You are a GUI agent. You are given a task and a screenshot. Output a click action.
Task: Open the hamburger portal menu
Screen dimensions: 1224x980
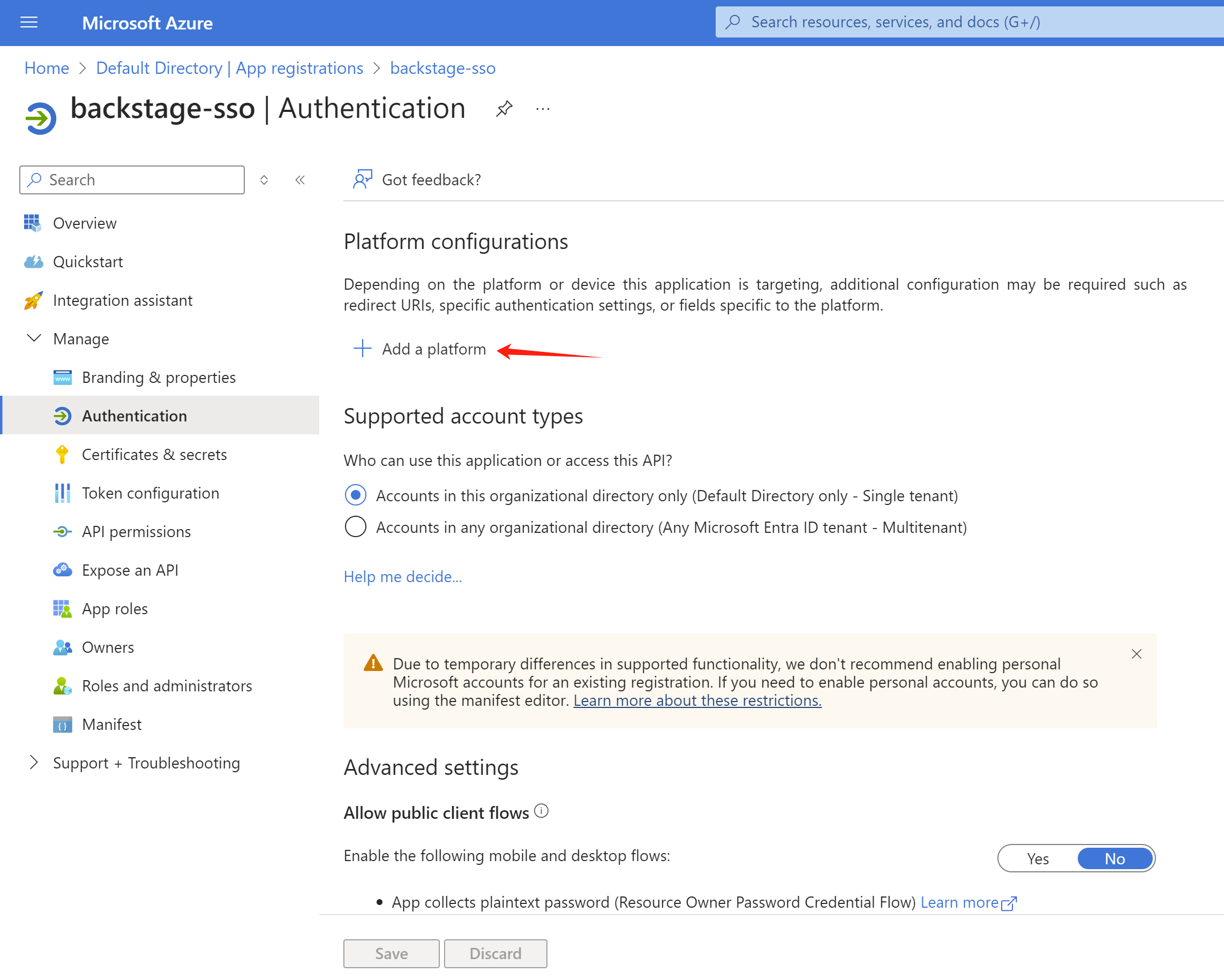click(x=28, y=22)
